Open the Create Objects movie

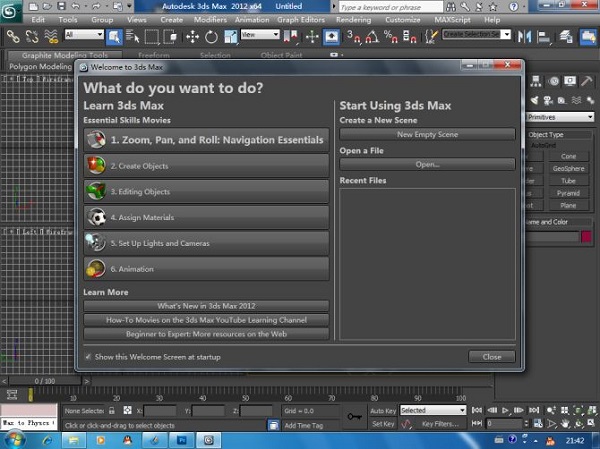point(206,166)
